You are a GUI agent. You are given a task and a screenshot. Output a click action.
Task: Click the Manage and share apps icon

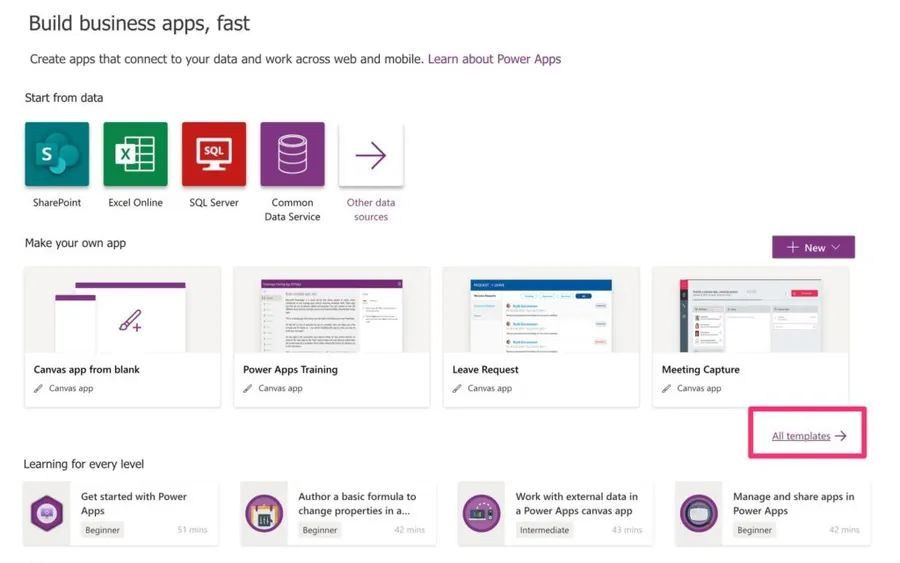698,514
